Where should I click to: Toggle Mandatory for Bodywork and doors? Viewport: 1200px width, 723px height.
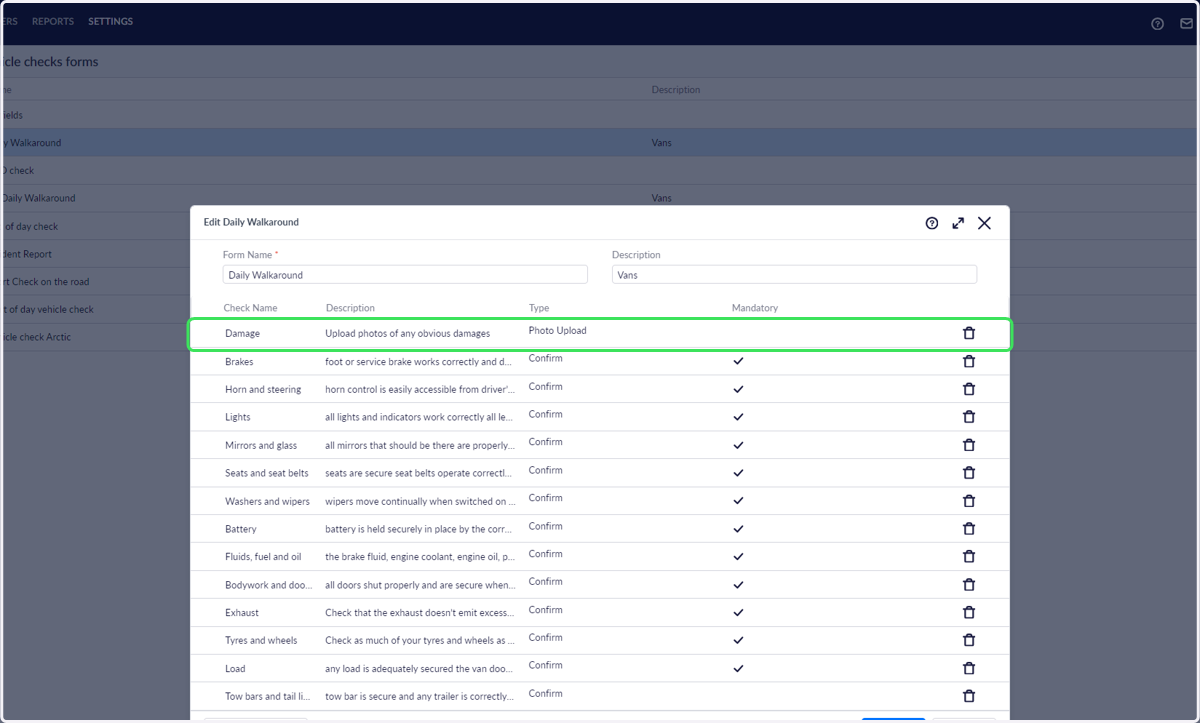(x=738, y=585)
